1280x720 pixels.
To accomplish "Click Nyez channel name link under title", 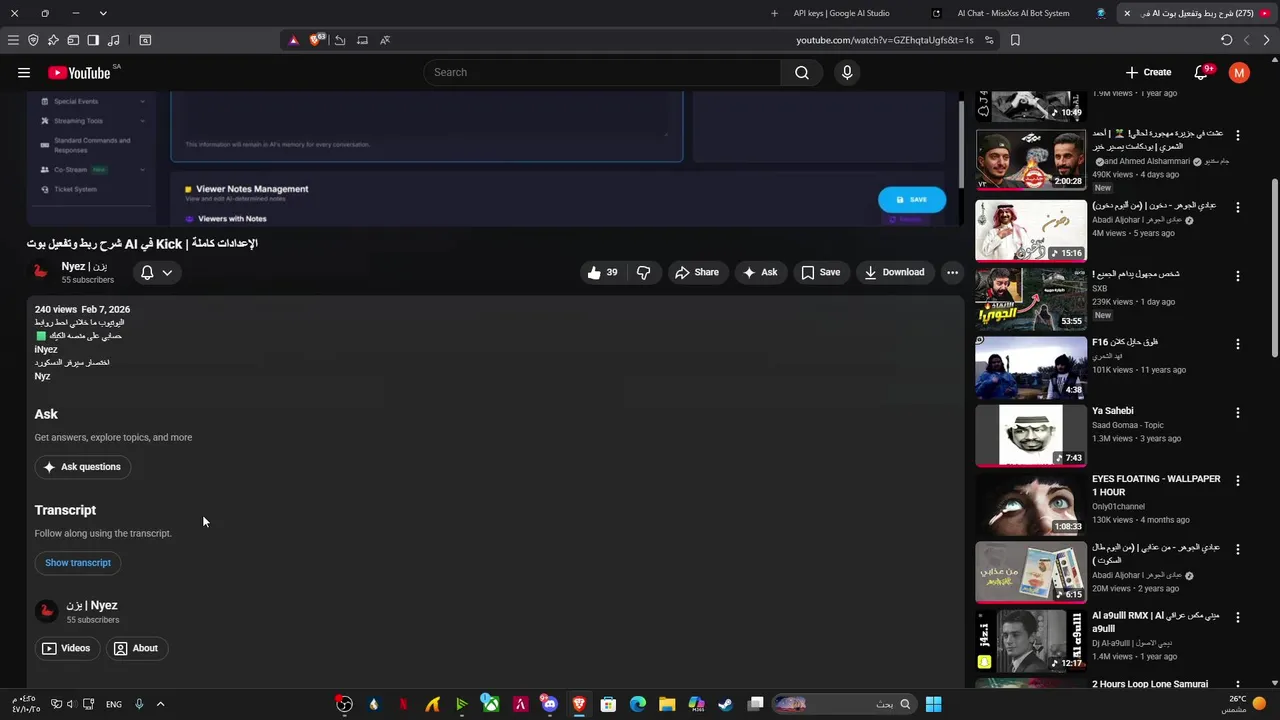I will [x=84, y=266].
